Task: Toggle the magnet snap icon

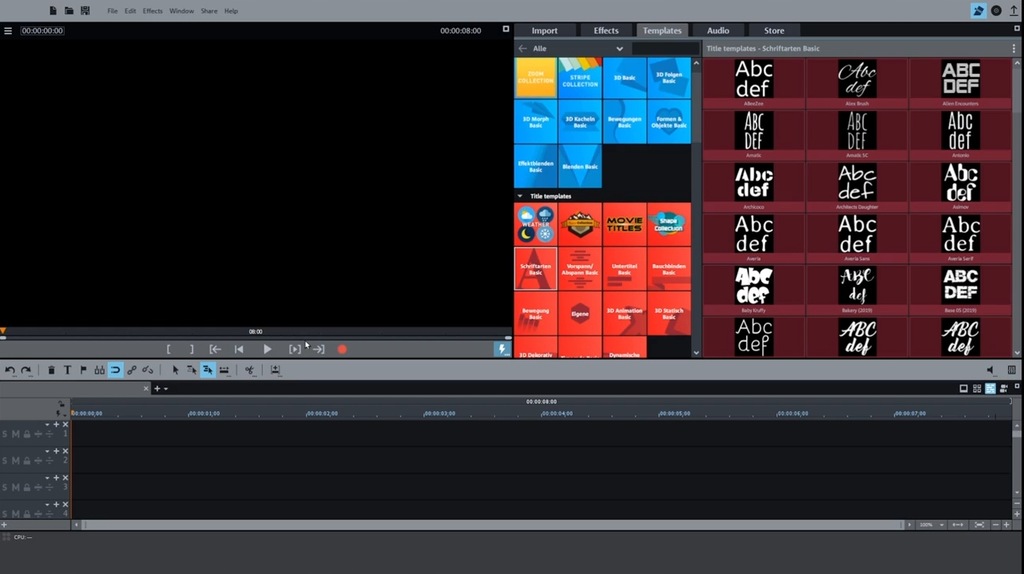Action: click(115, 370)
